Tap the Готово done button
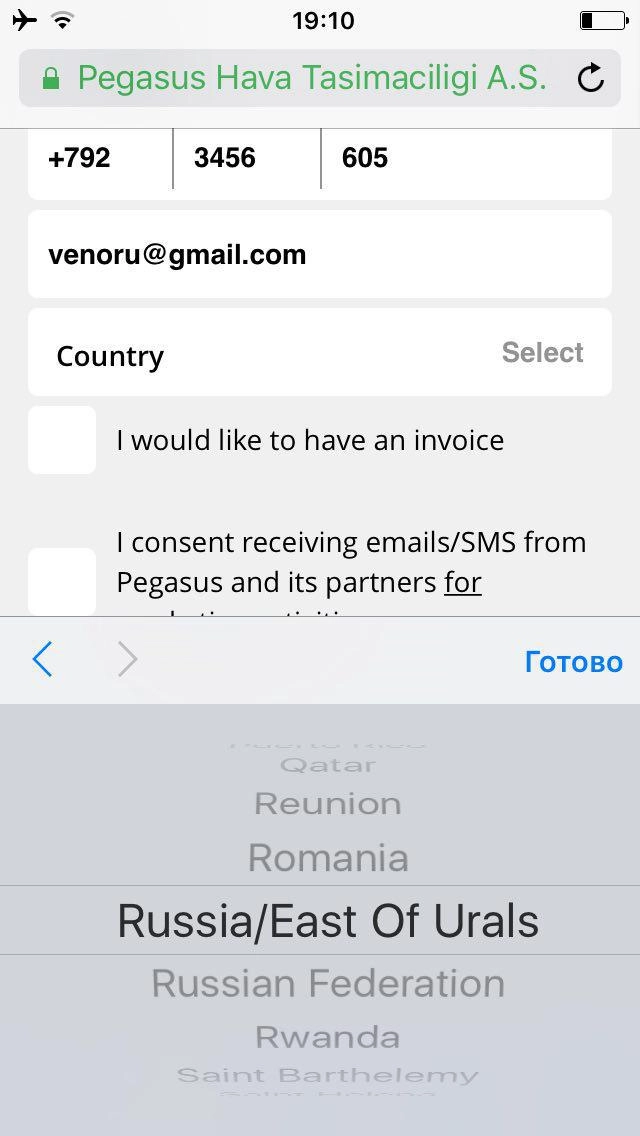640x1136 pixels. pyautogui.click(x=573, y=662)
